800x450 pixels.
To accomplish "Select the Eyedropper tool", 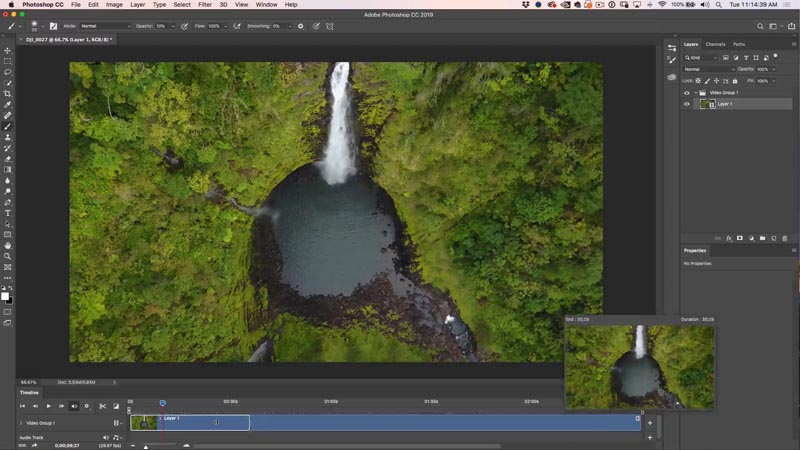I will 8,104.
